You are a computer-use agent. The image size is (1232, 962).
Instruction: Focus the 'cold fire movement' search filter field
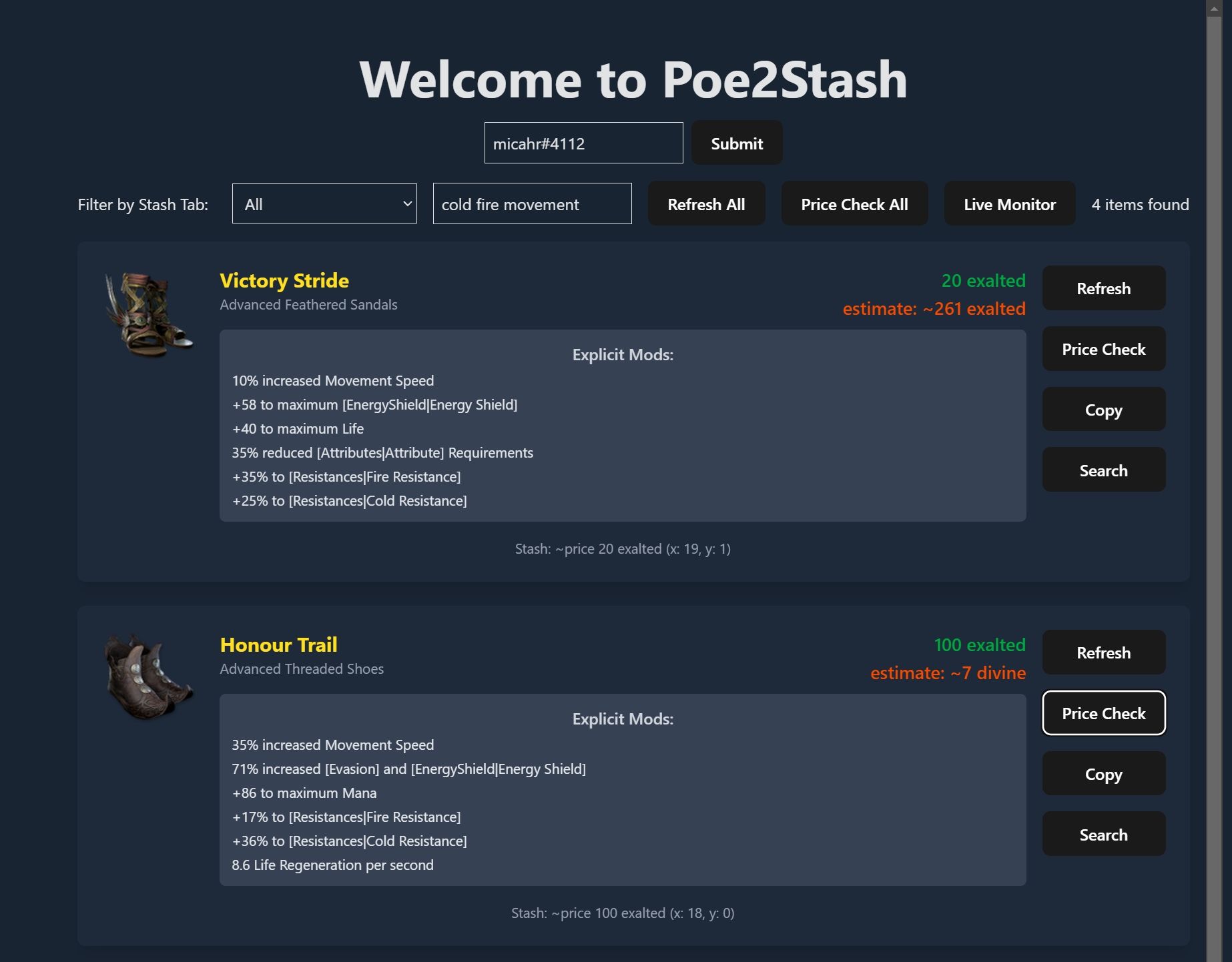pos(532,204)
